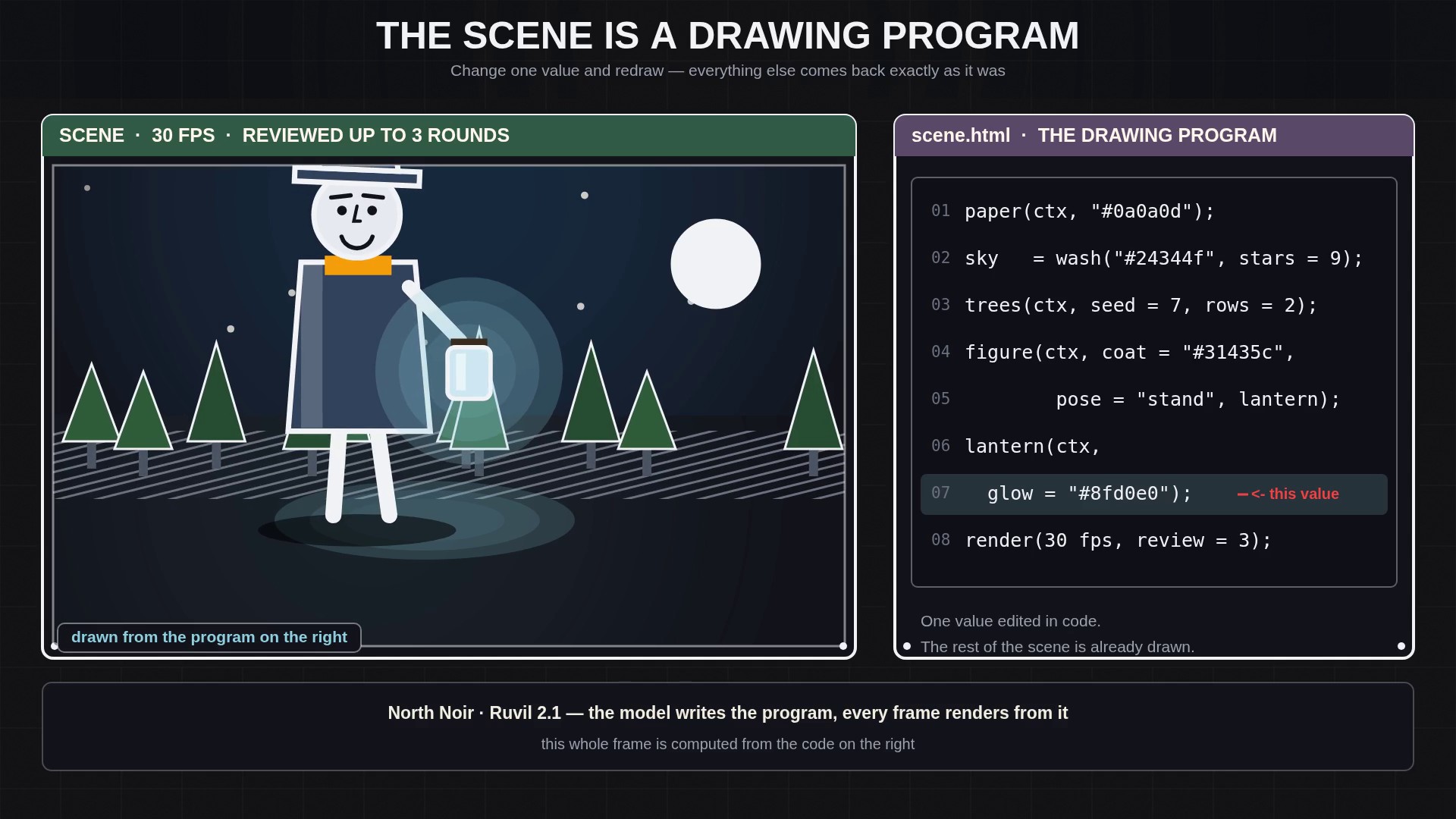The height and width of the screenshot is (819, 1456).
Task: Click the rightmost pine tree
Action: [814, 412]
